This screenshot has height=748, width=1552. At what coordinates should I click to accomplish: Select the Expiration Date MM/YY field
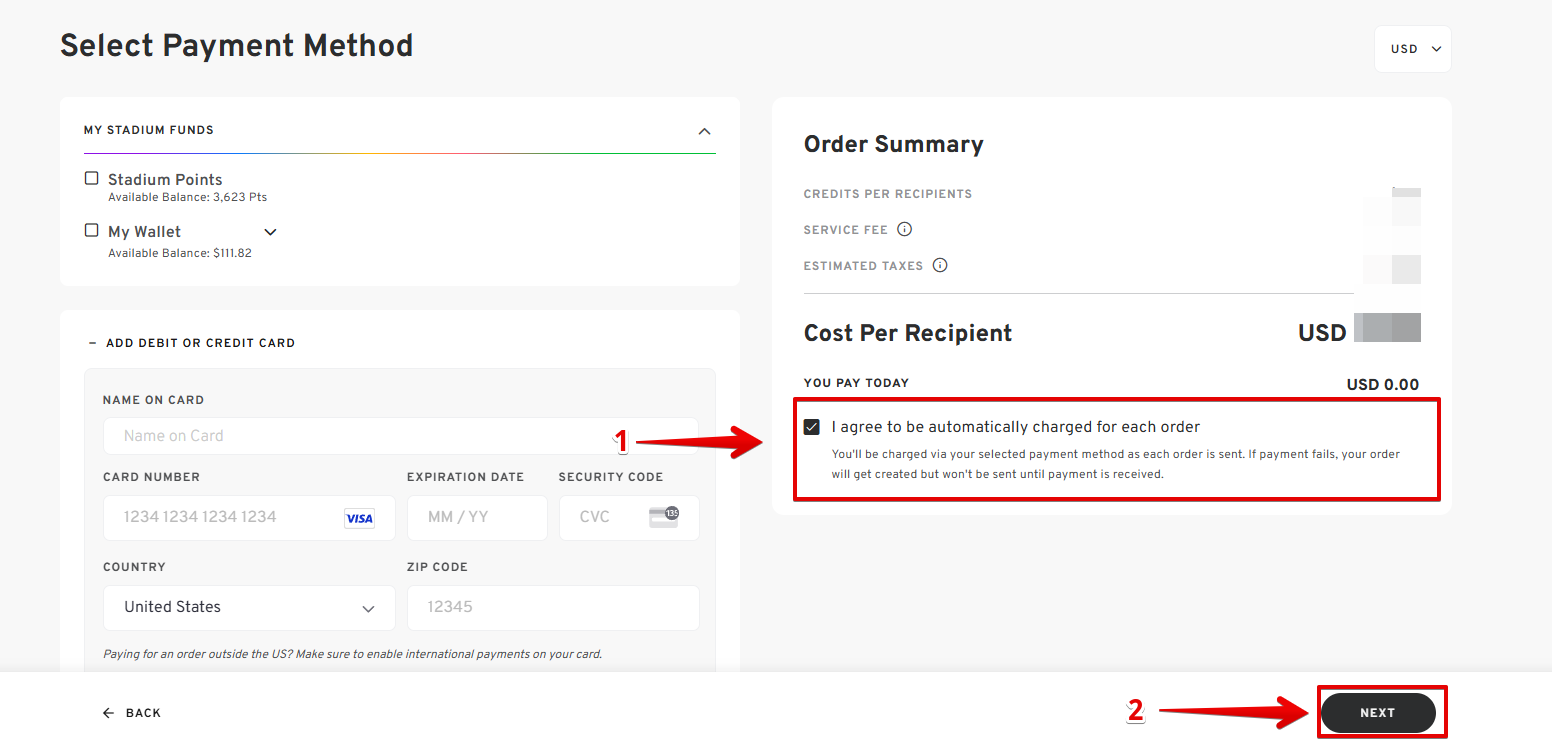[x=477, y=518]
